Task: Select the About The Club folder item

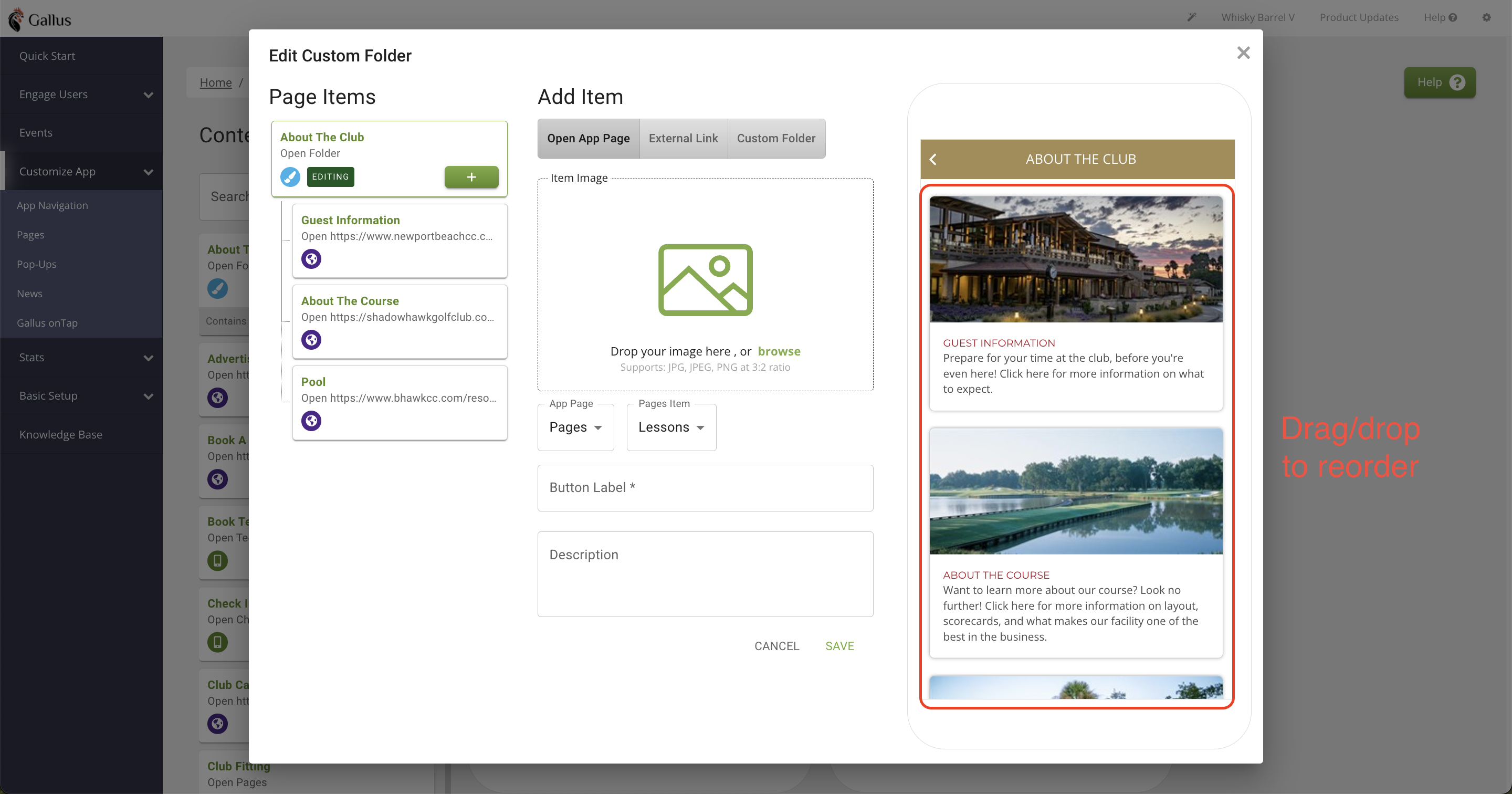Action: [x=389, y=159]
